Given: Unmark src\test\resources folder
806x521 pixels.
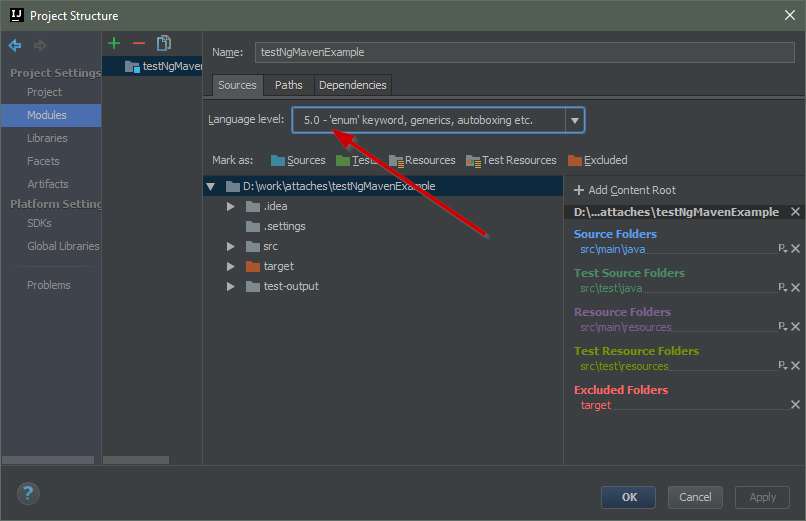Looking at the screenshot, I should pos(795,366).
